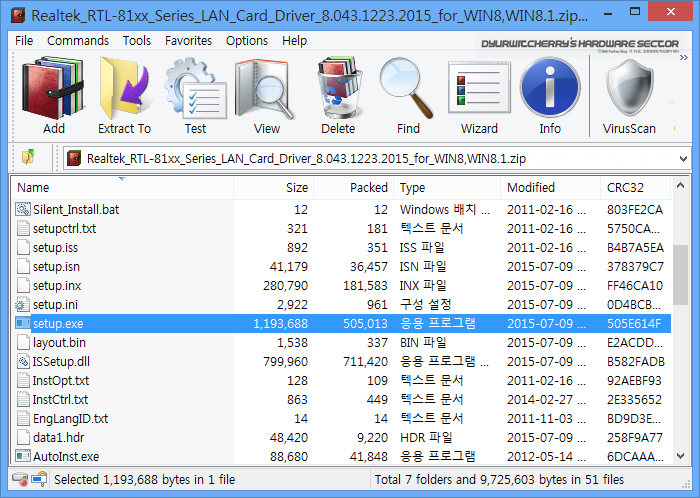Image resolution: width=700 pixels, height=498 pixels.
Task: Click file name InstCtrl.txt
Action: click(x=60, y=399)
